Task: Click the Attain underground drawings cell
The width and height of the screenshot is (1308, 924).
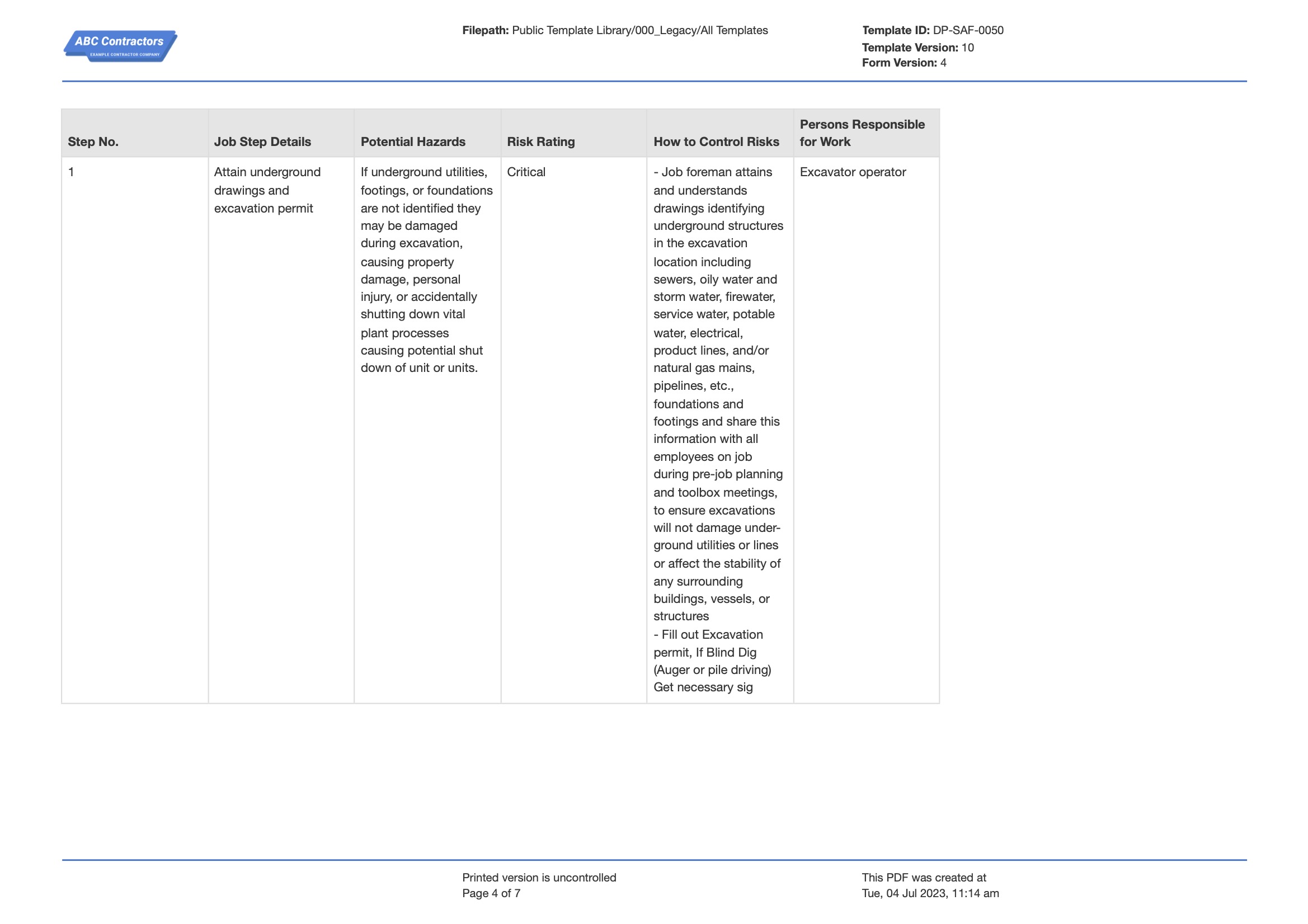Action: [x=267, y=190]
